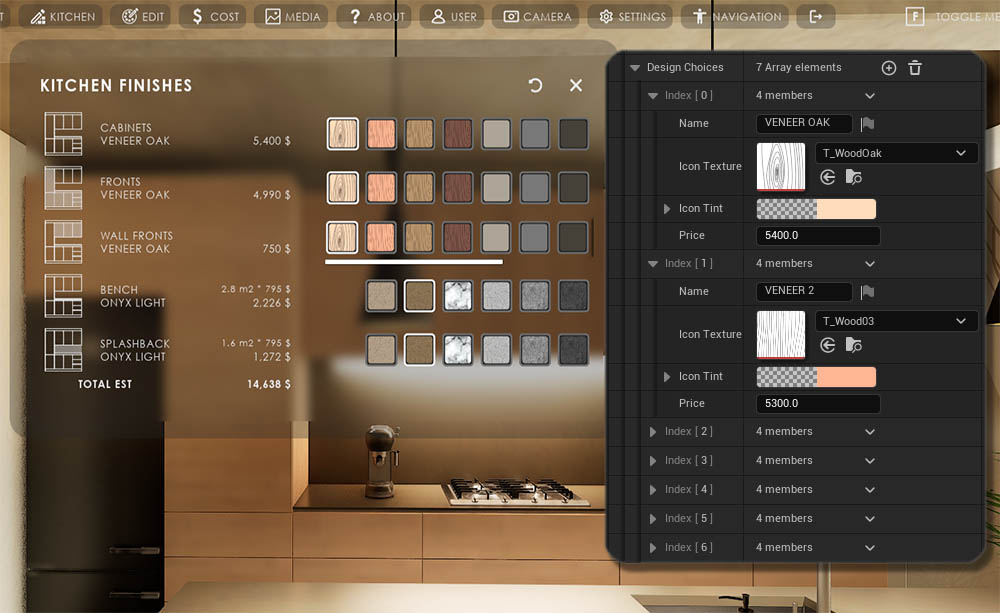Expand Index [2] entry
Screen dimensions: 1000x613
tap(652, 432)
